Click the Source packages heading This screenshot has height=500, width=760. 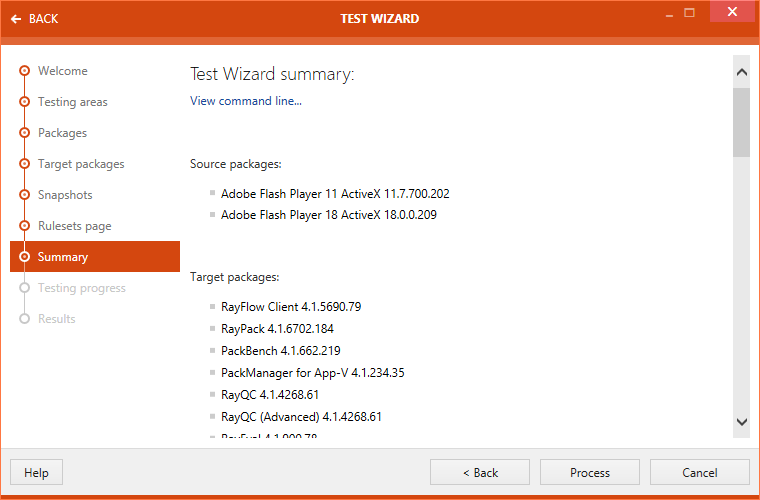coord(236,164)
